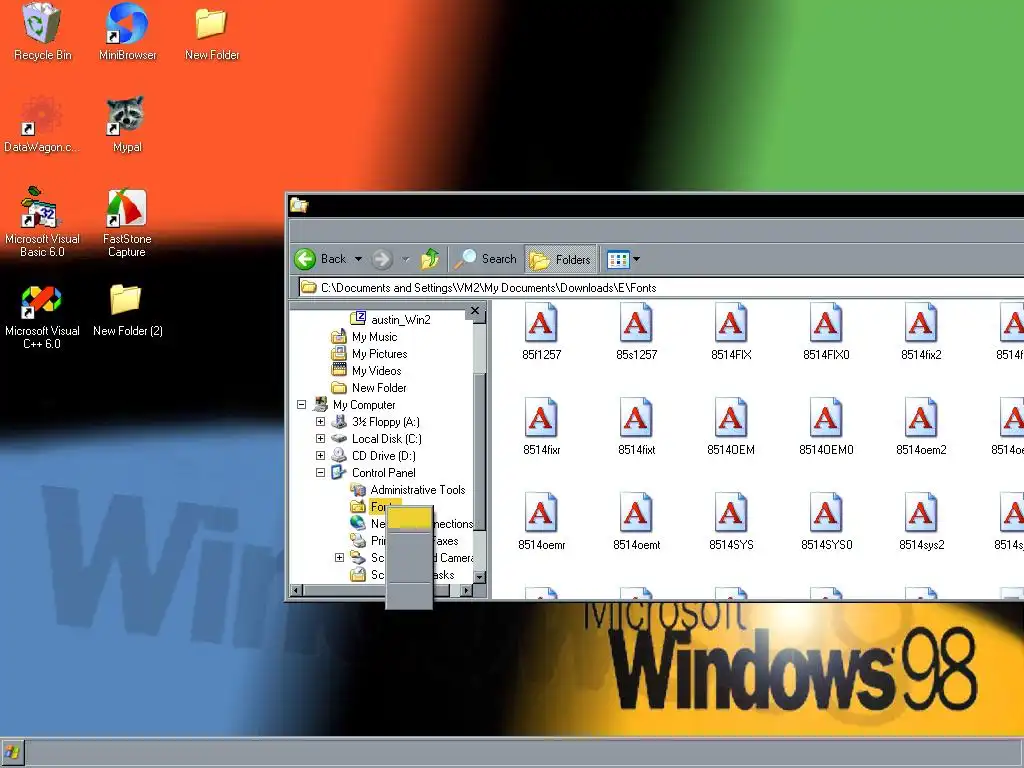The height and width of the screenshot is (768, 1024).
Task: Click the tree horizontal scroll left arrow
Action: click(x=296, y=590)
